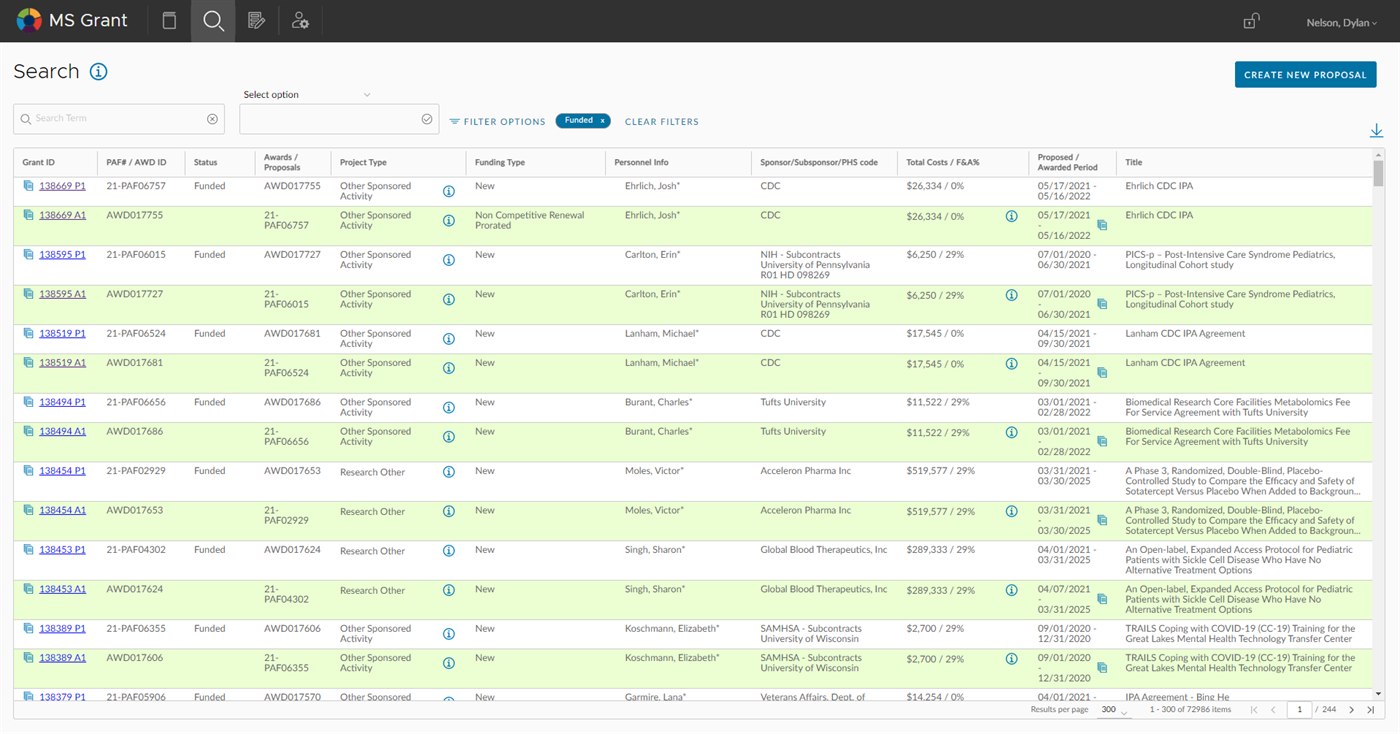Click the Search Term input field
The width and height of the screenshot is (1400, 734).
(x=118, y=119)
